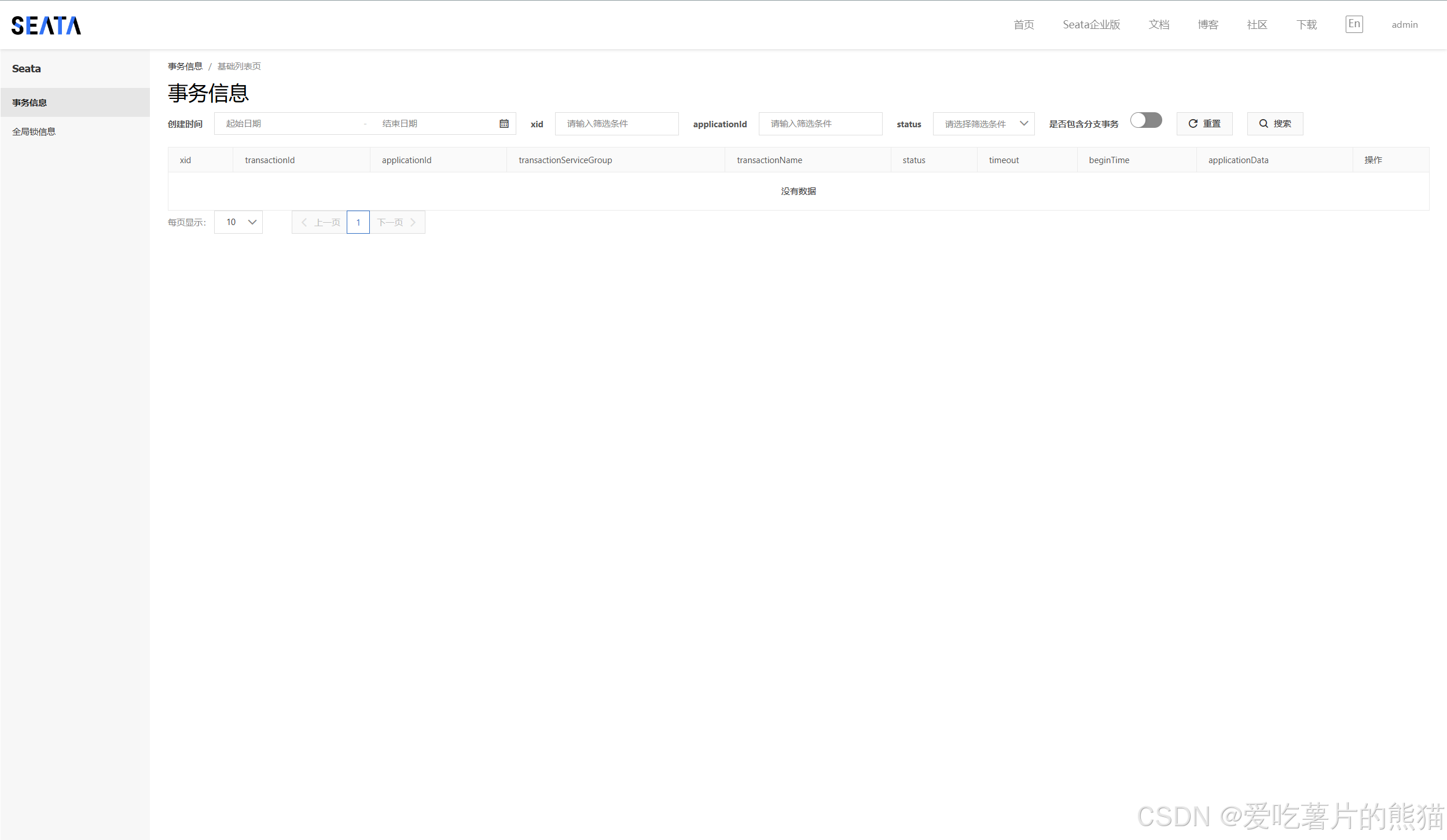The width and height of the screenshot is (1447, 840).
Task: Toggle include branch transactions switch
Action: 1145,120
